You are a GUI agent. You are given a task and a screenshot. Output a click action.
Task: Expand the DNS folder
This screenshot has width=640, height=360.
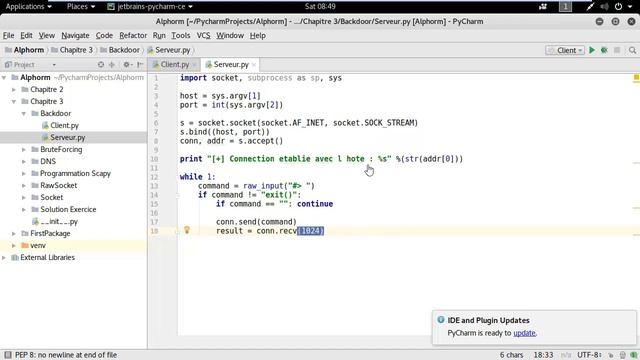point(24,162)
